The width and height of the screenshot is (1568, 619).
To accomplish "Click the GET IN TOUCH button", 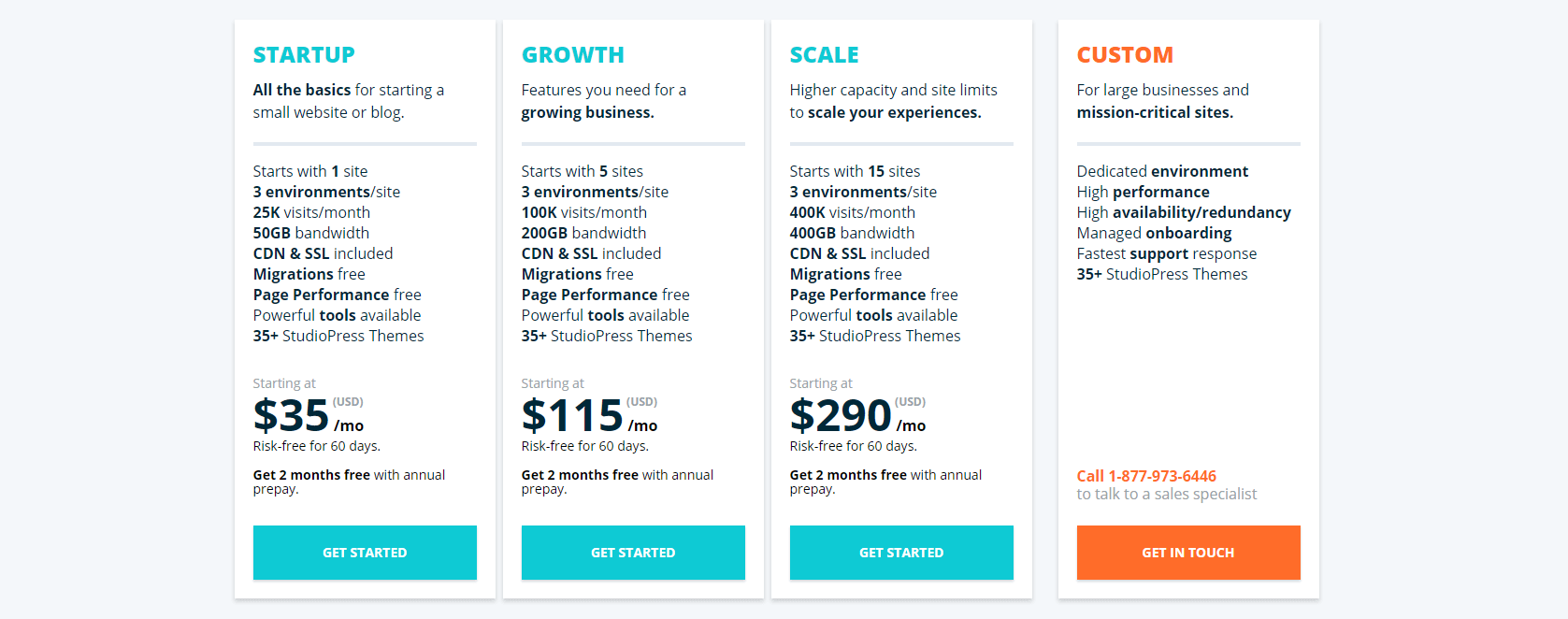I will coord(1187,553).
